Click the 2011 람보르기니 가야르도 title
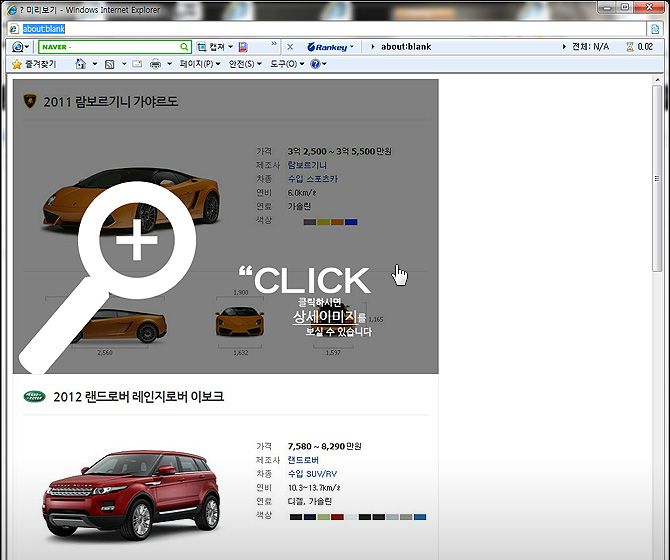Viewport: 670px width, 560px height. click(x=111, y=102)
